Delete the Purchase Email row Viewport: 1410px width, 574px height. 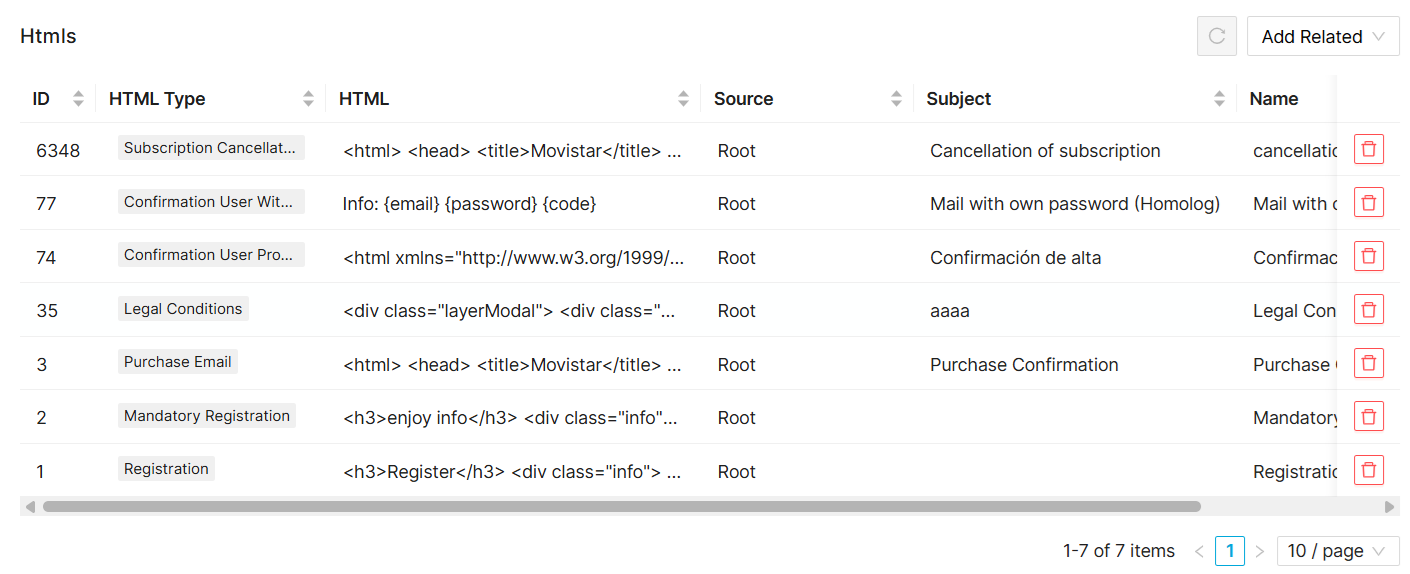pos(1368,364)
